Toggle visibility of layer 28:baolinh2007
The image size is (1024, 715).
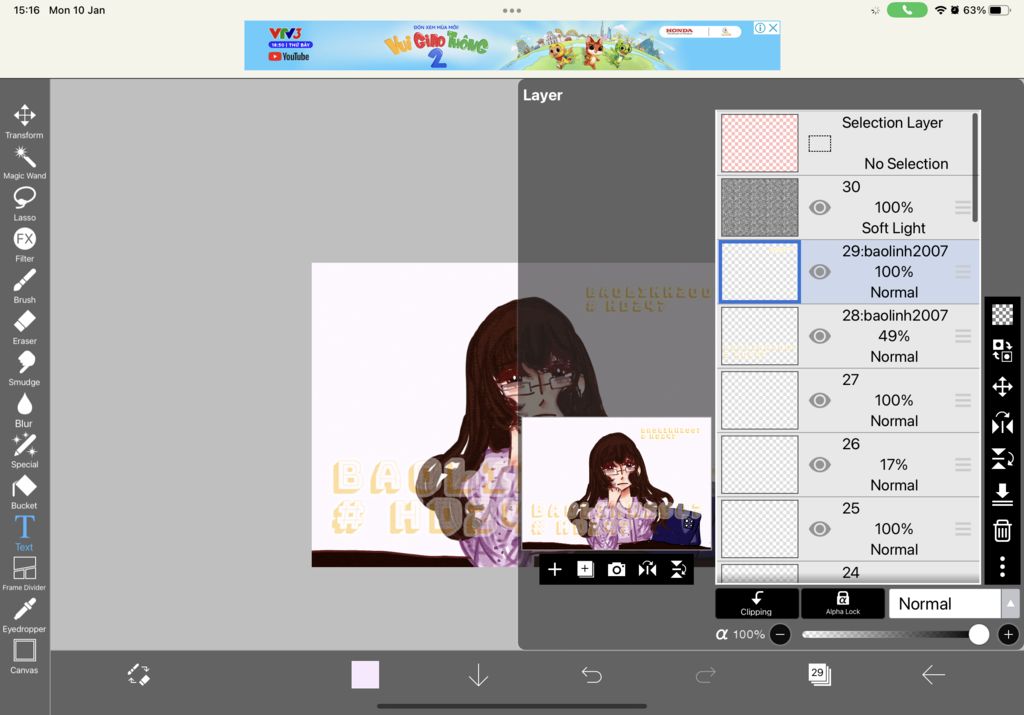pos(820,336)
